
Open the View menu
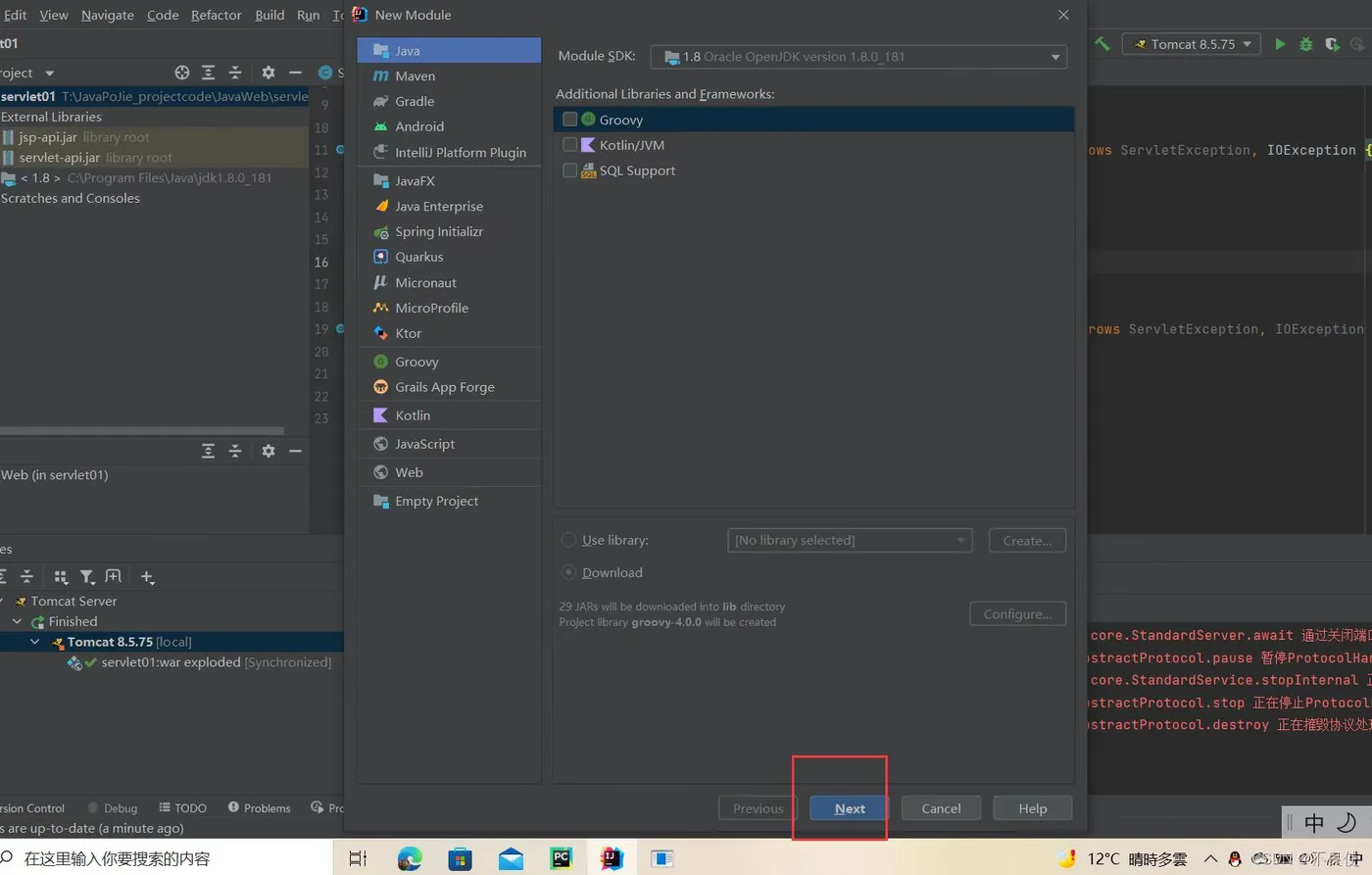point(54,15)
